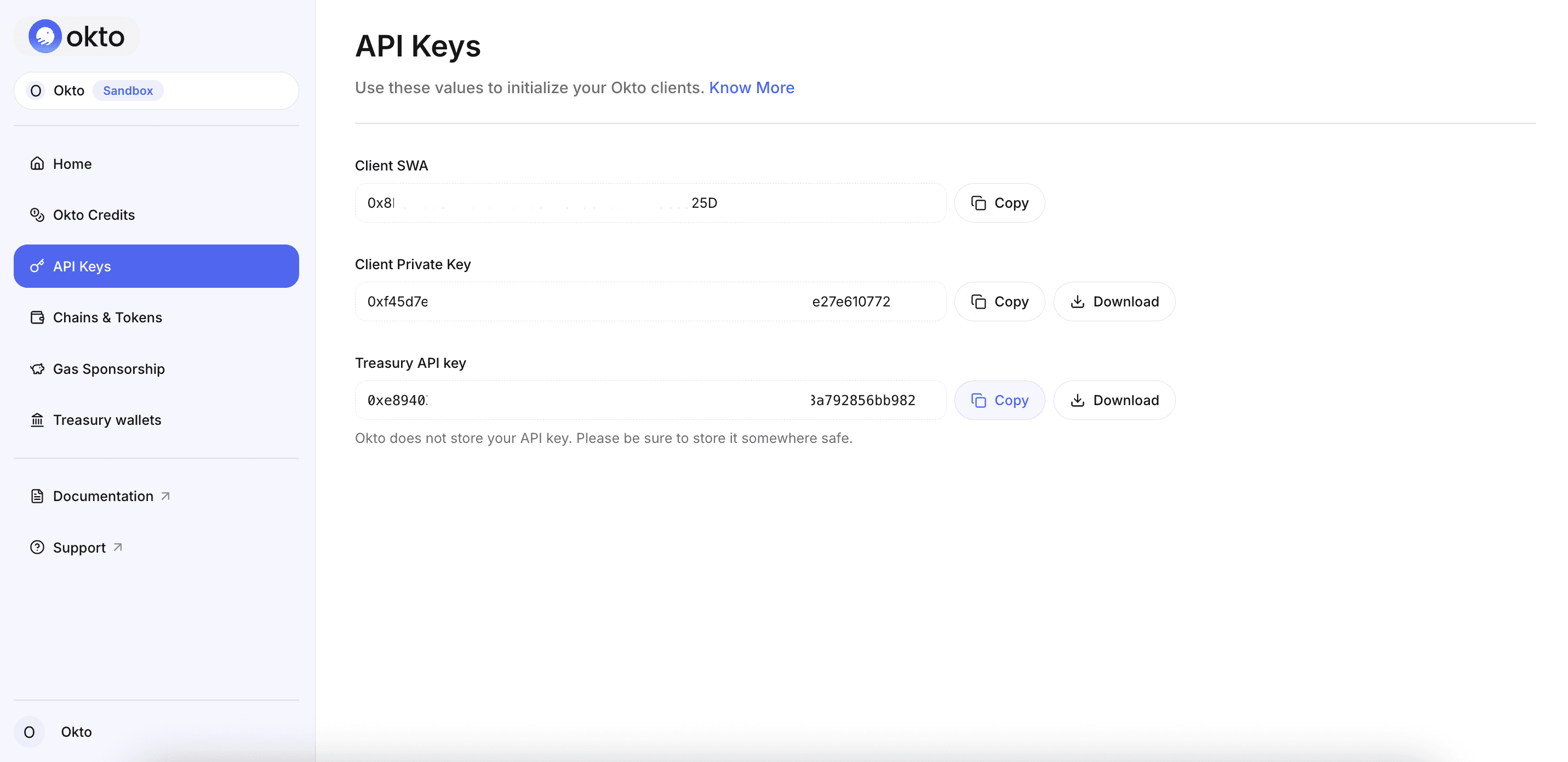1568x762 pixels.
Task: Click the Treasury wallets bank icon
Action: [37, 420]
